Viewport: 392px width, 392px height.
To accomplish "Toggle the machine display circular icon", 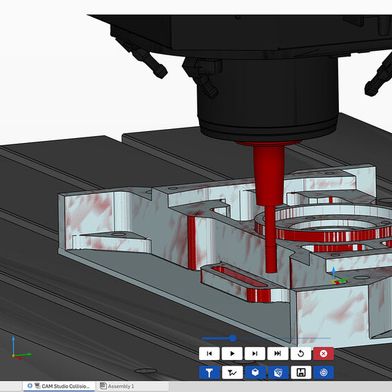I will tap(323, 373).
